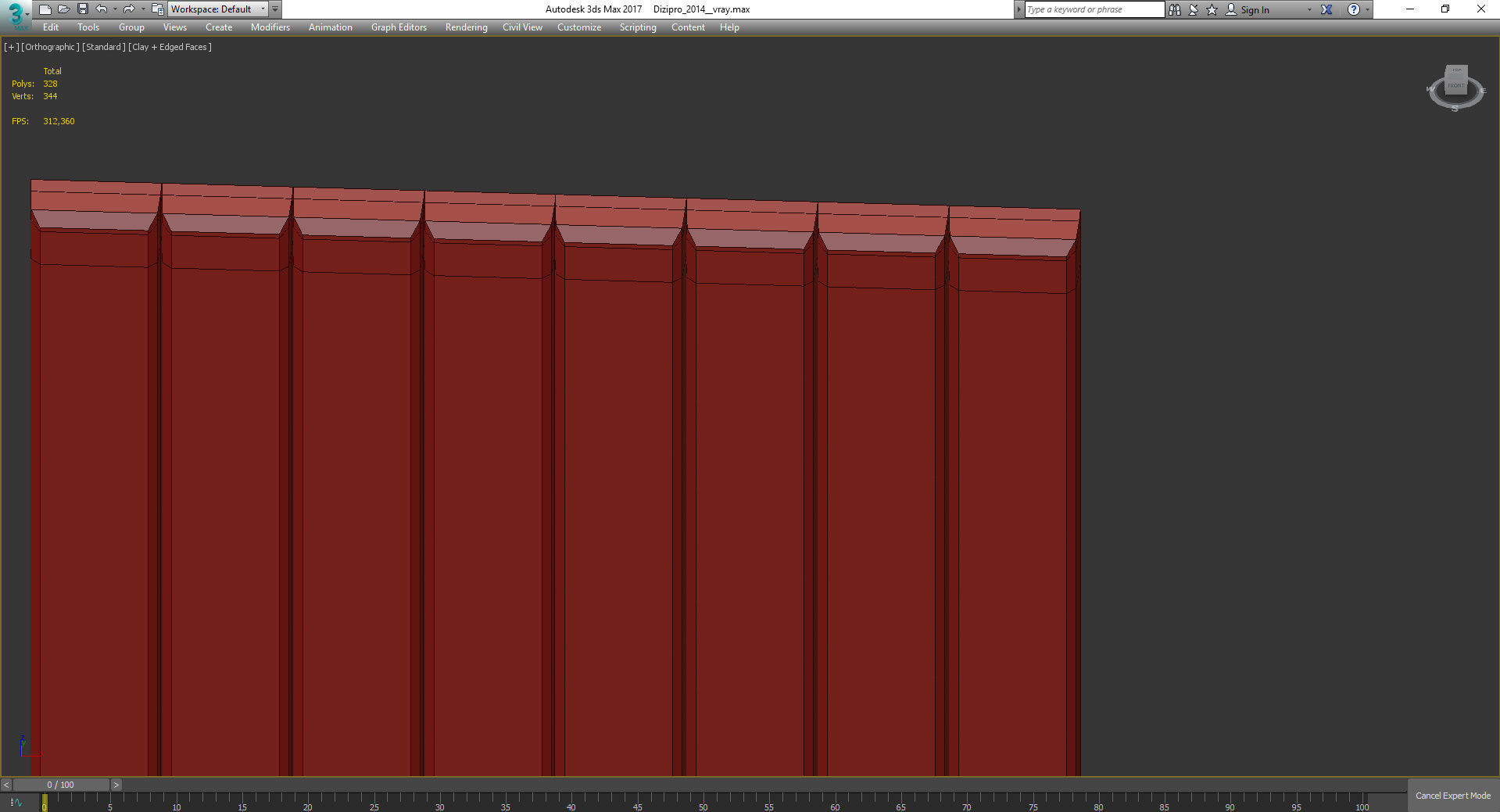Click the keyword search input field
Screen dimensions: 1500x812
(1094, 9)
